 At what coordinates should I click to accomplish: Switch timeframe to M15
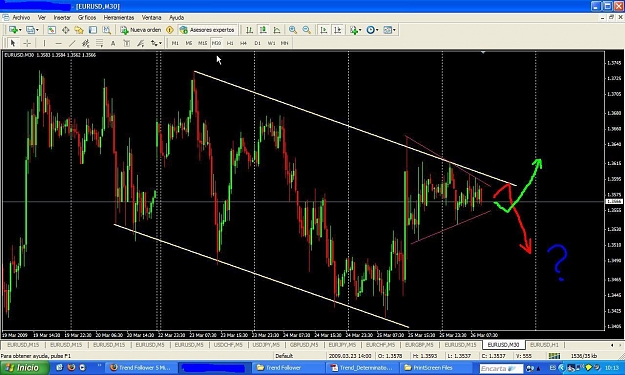point(202,43)
